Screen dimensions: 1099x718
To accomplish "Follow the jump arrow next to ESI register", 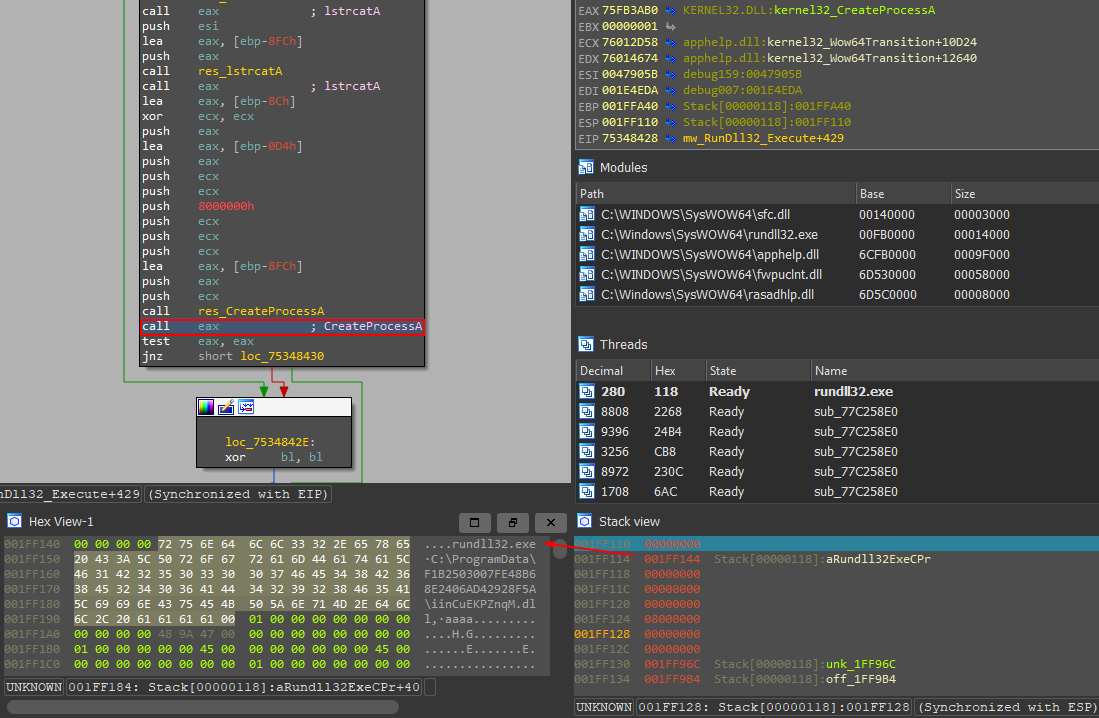I will pyautogui.click(x=671, y=74).
